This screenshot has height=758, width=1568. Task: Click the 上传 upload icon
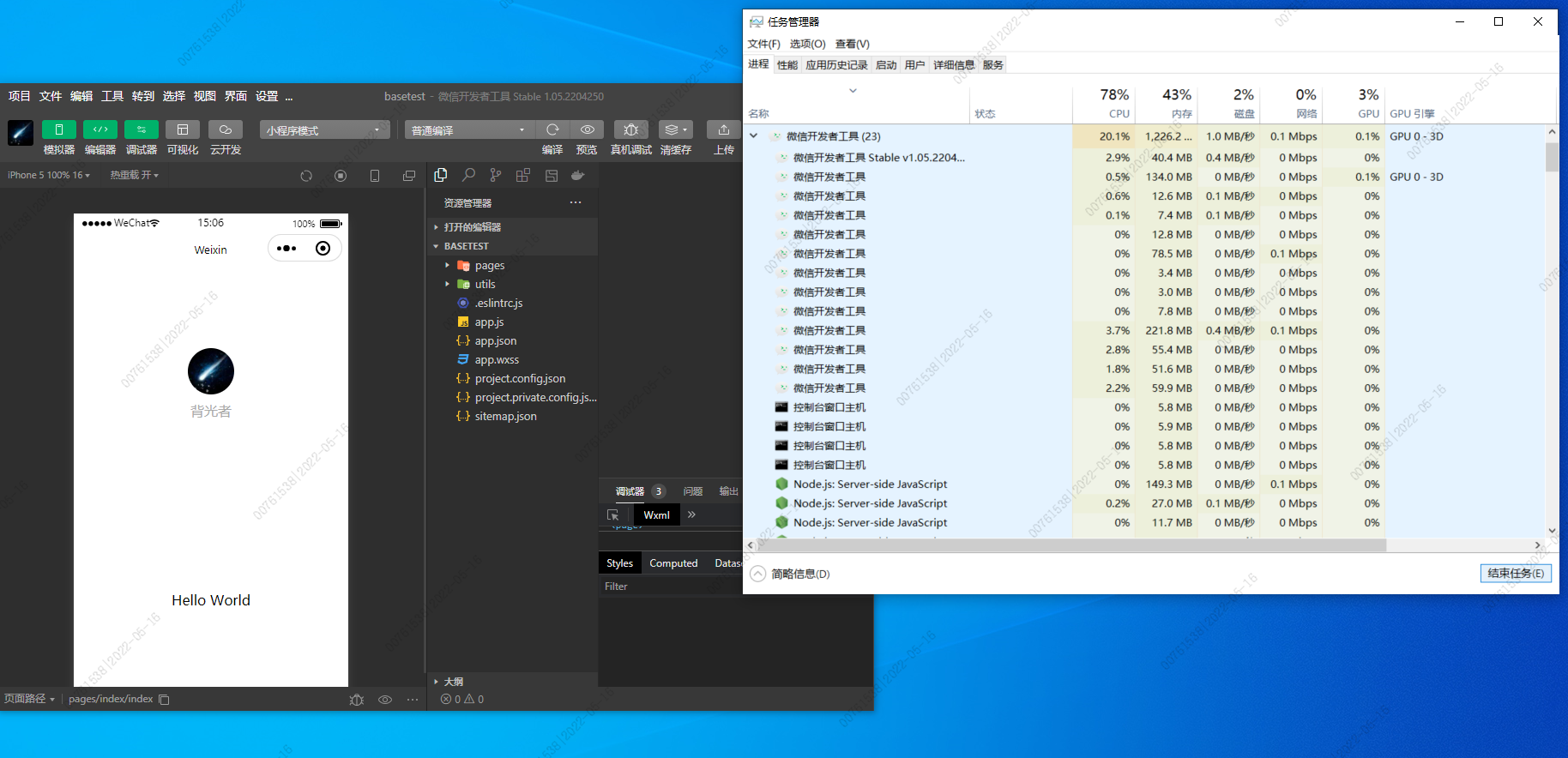724,129
